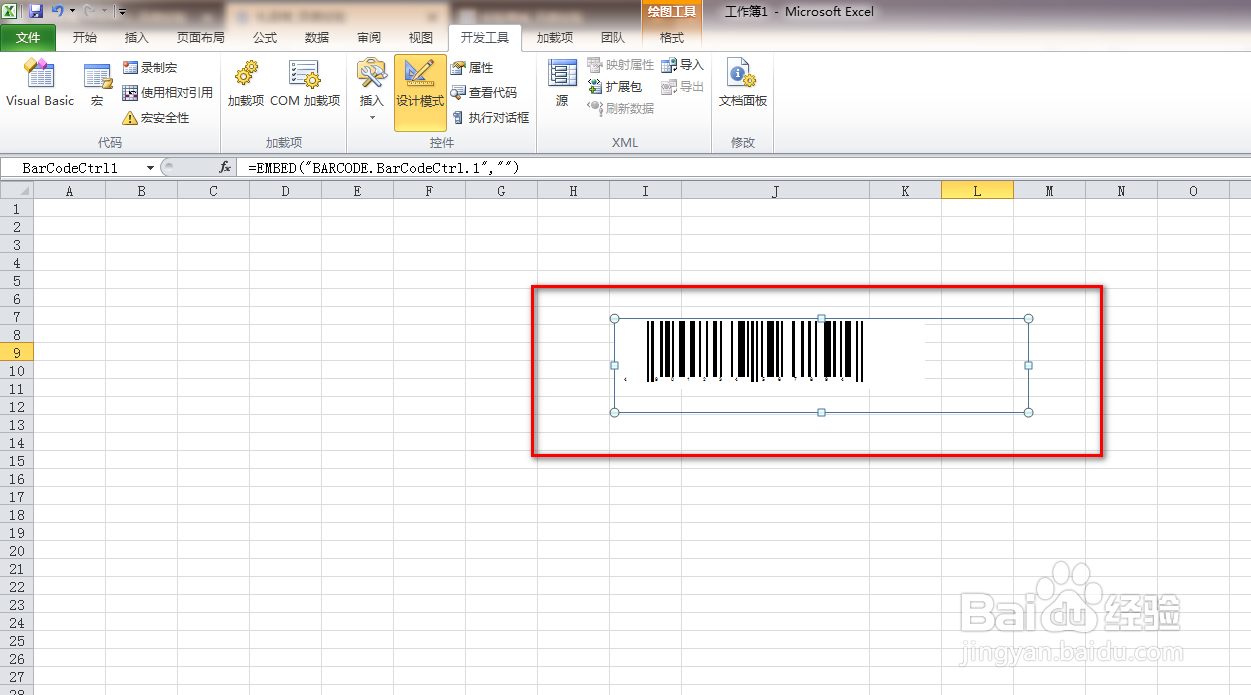Open the 加载项 add-ins manager
This screenshot has width=1251, height=695.
pos(245,84)
